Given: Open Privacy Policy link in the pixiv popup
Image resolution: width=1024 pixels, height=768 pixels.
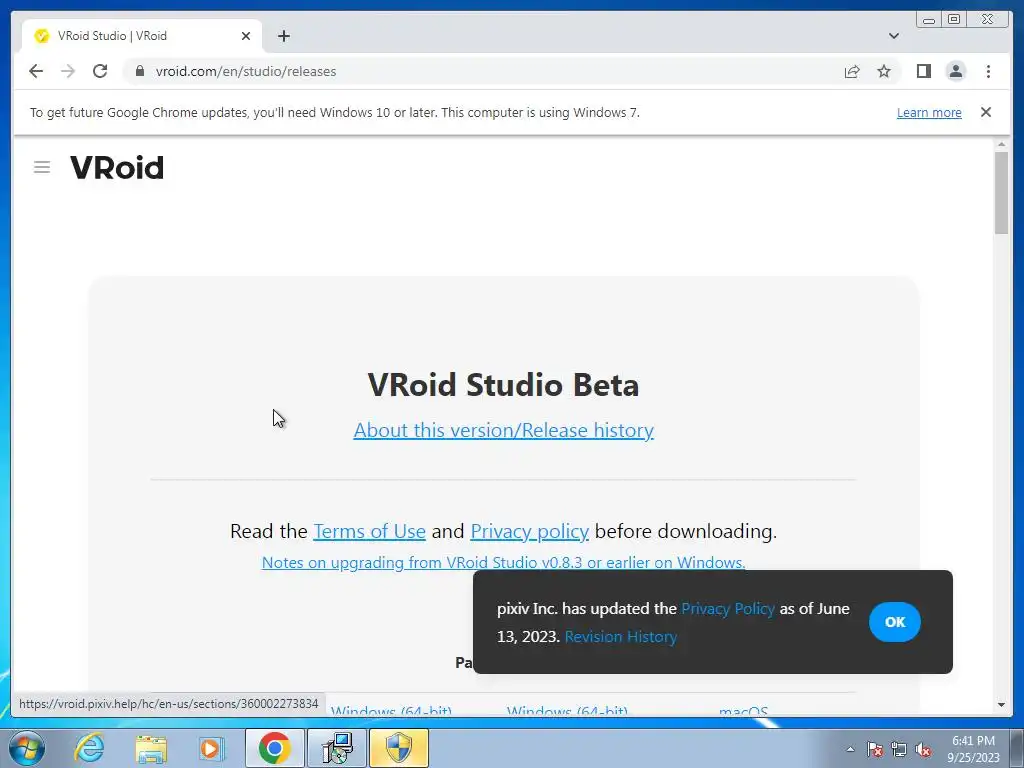Looking at the screenshot, I should point(728,609).
